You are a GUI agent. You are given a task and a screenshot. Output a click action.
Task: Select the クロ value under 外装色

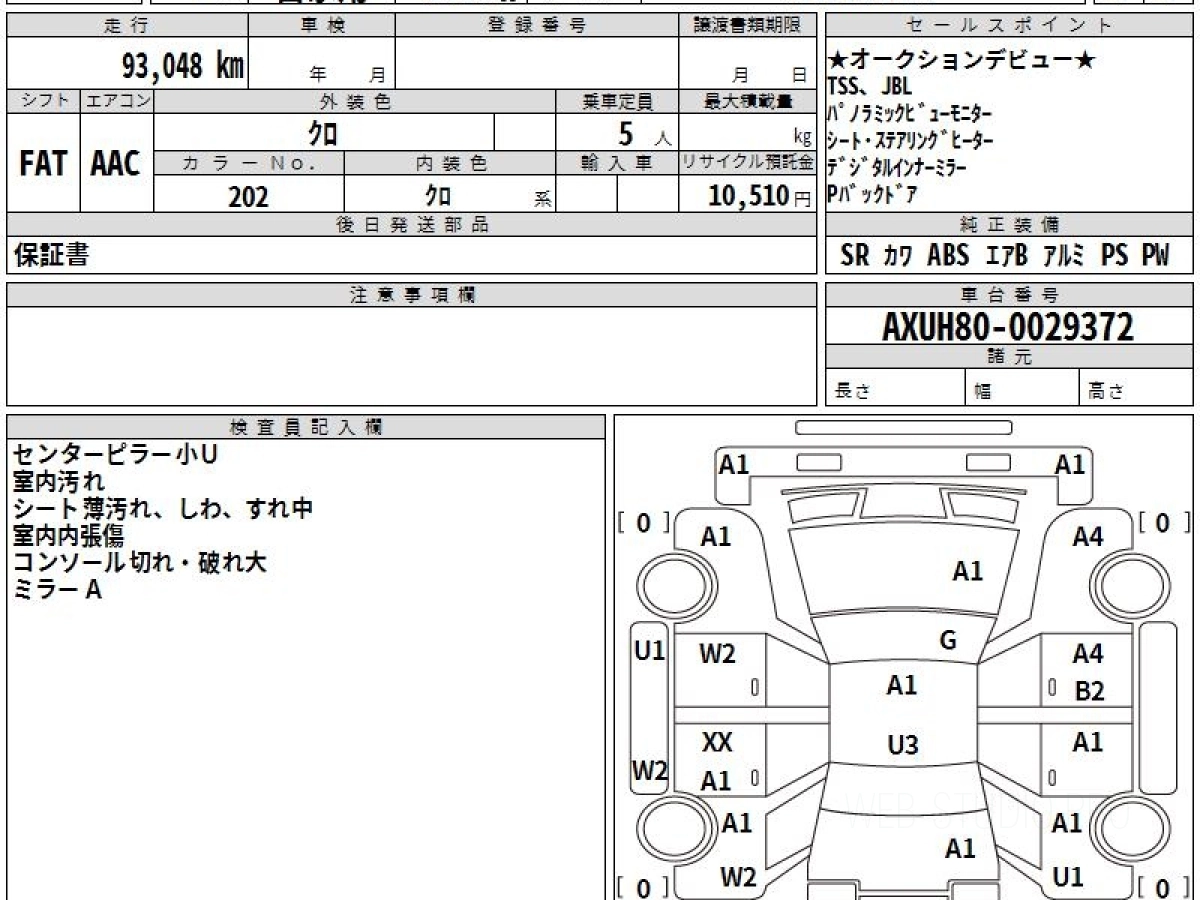click(323, 132)
